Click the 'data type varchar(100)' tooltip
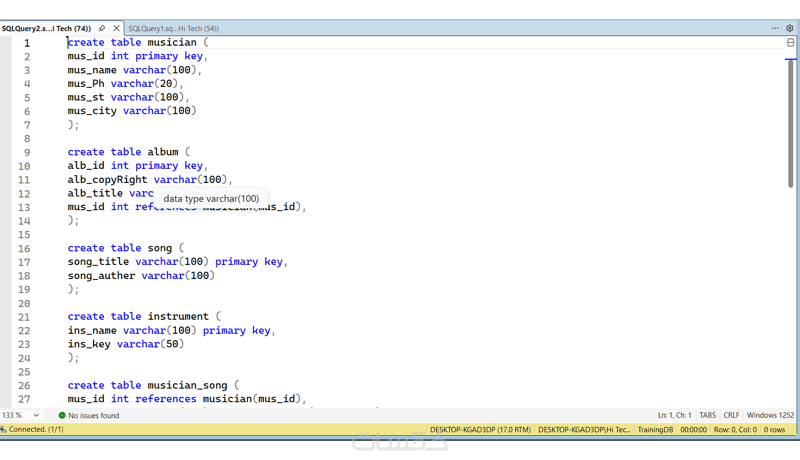 click(x=211, y=198)
